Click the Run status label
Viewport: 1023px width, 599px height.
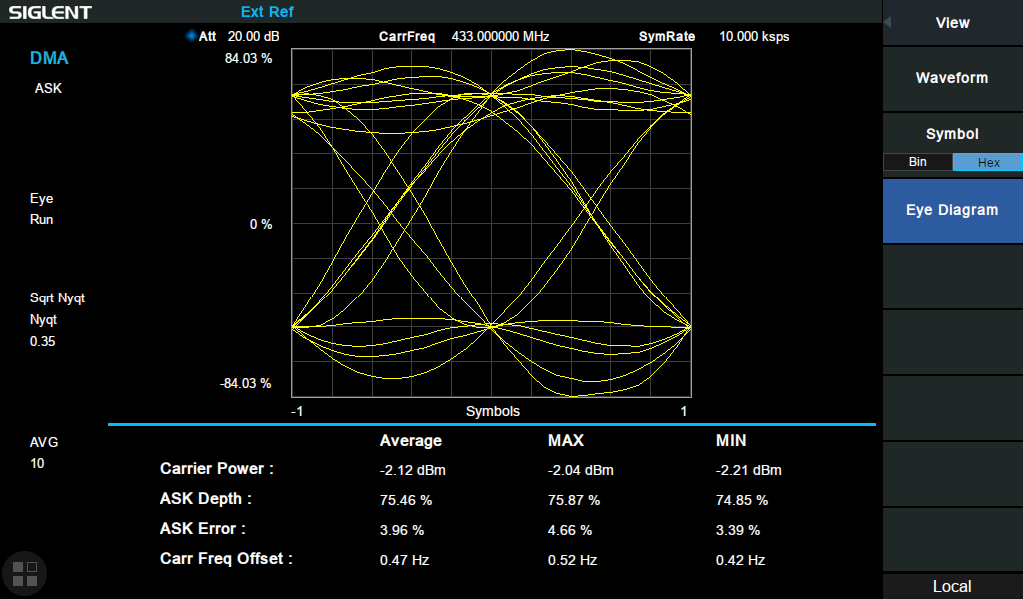tap(41, 219)
